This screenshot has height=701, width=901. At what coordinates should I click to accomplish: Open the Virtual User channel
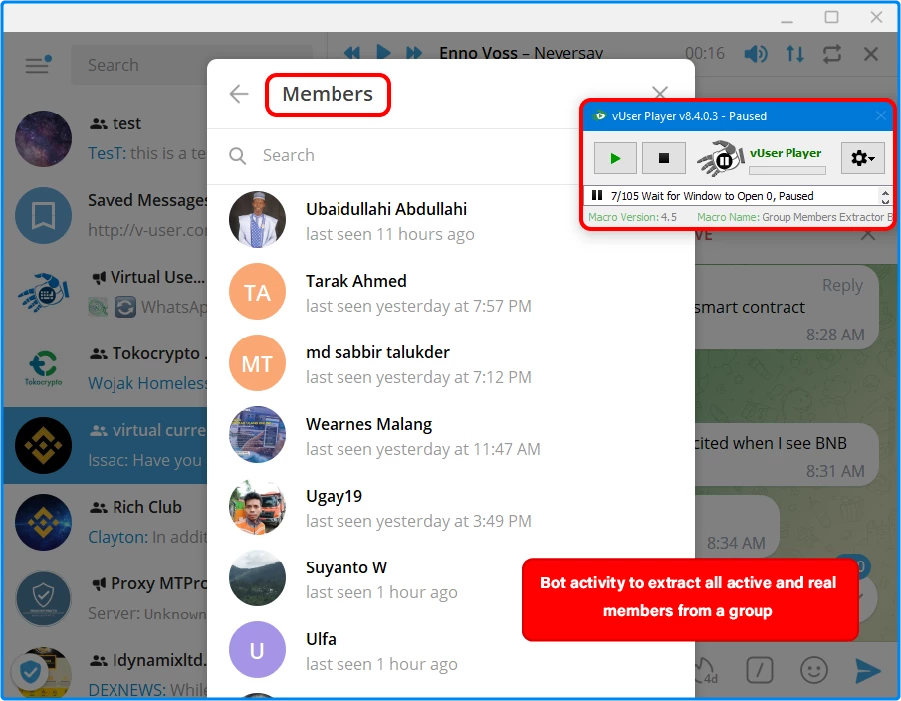(x=106, y=292)
